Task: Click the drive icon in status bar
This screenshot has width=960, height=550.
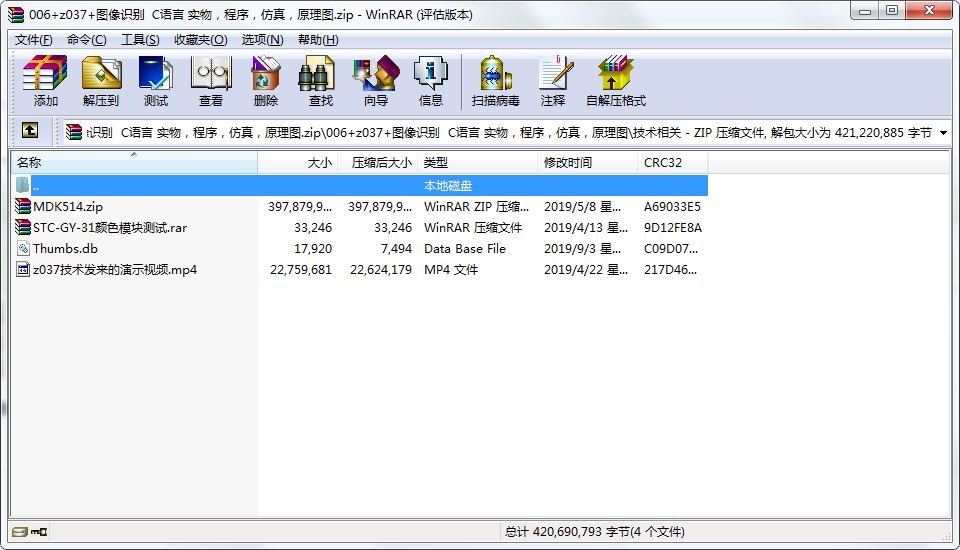Action: coord(20,532)
